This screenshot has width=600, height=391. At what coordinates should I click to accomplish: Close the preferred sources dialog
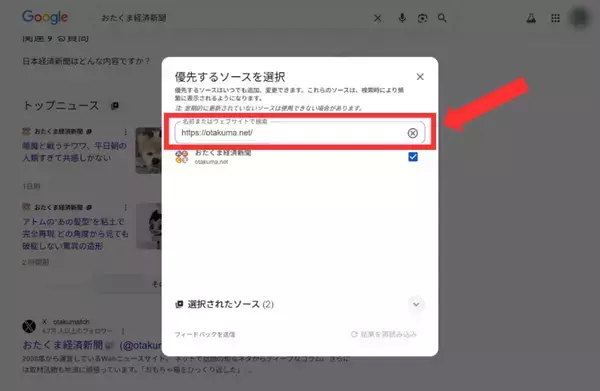420,77
